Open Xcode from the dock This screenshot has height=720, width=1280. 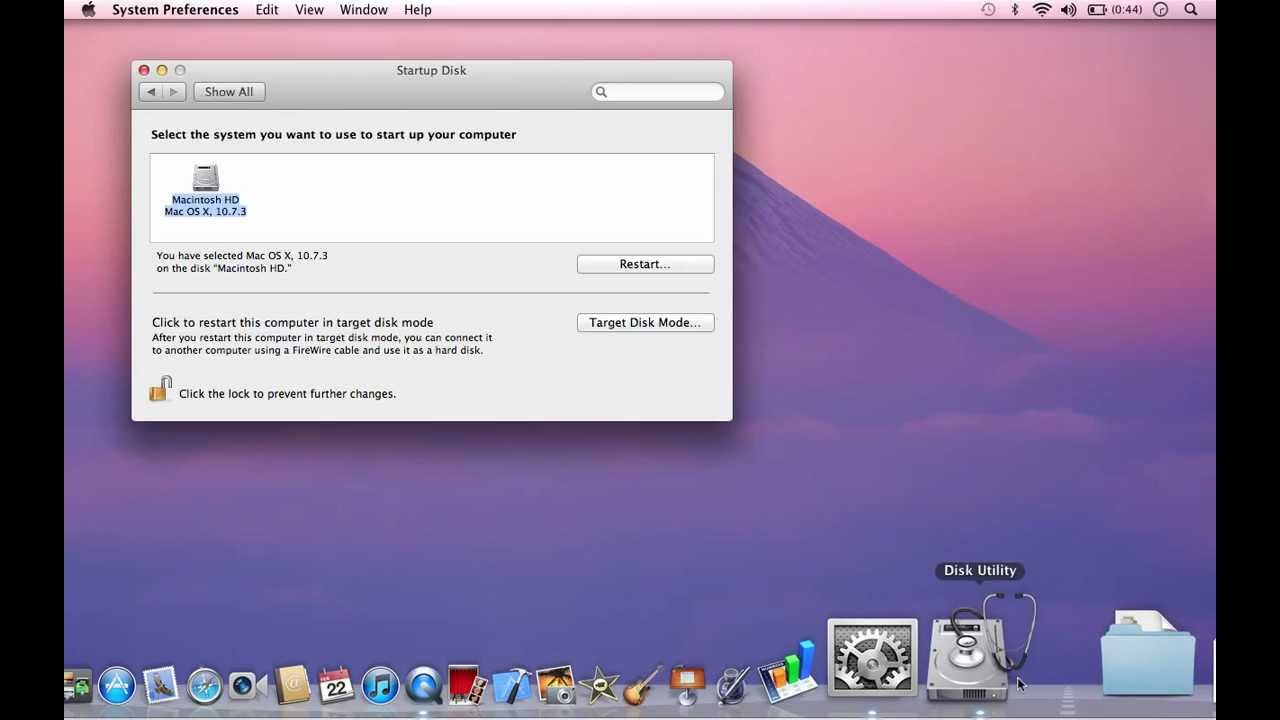pyautogui.click(x=511, y=685)
